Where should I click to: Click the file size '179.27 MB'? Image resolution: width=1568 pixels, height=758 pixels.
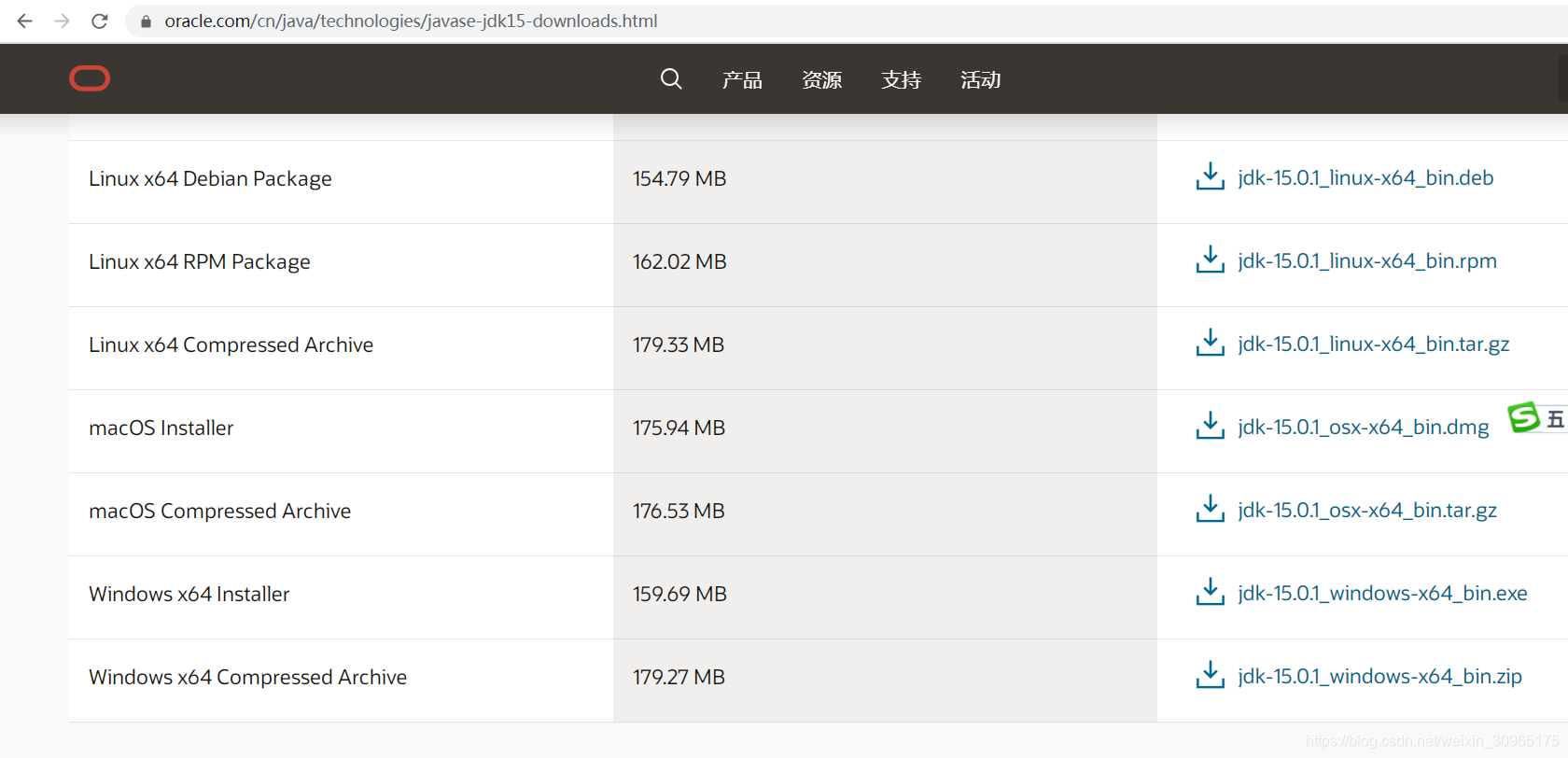click(679, 677)
